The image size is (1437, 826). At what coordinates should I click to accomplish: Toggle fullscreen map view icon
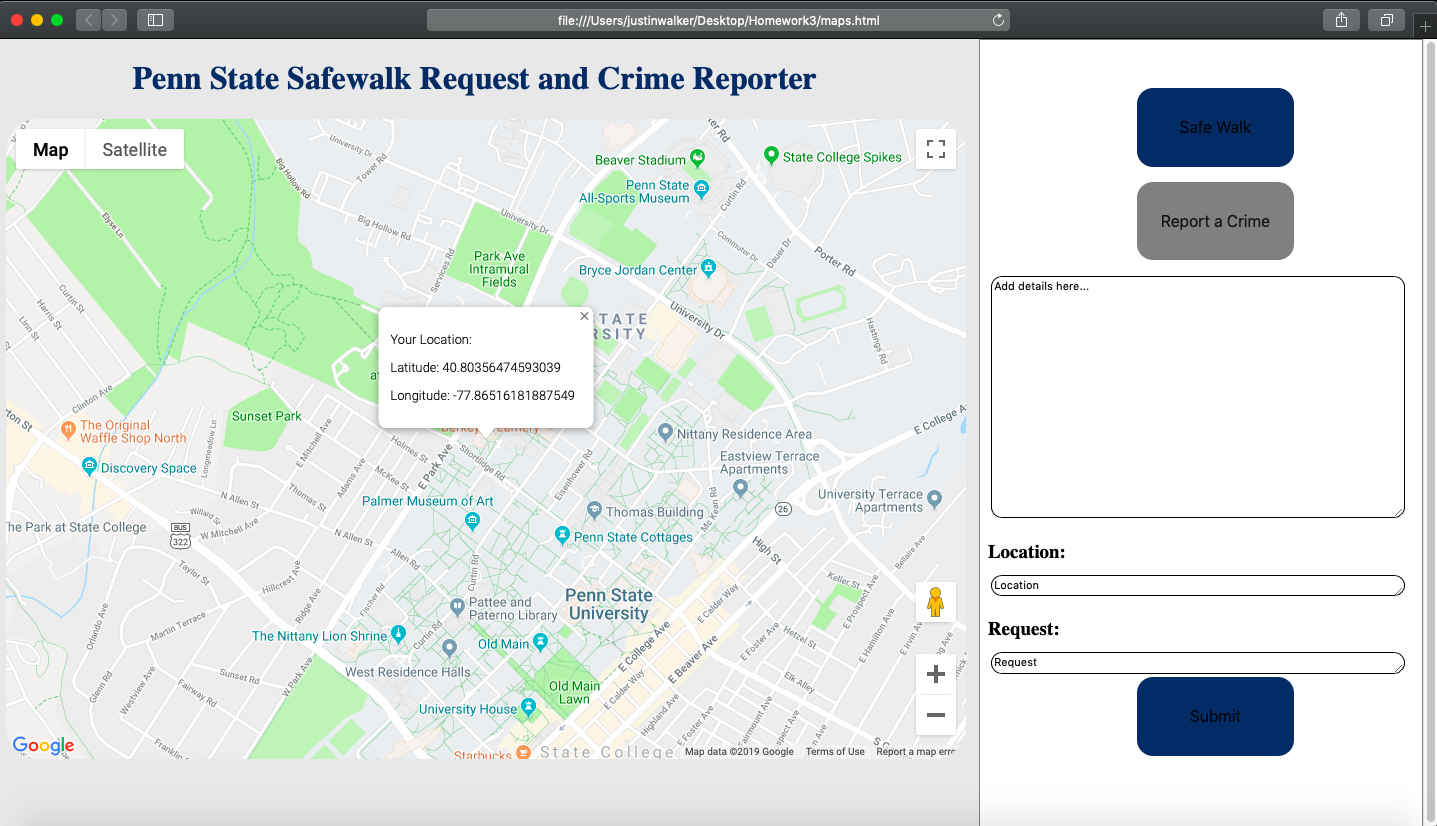tap(936, 149)
